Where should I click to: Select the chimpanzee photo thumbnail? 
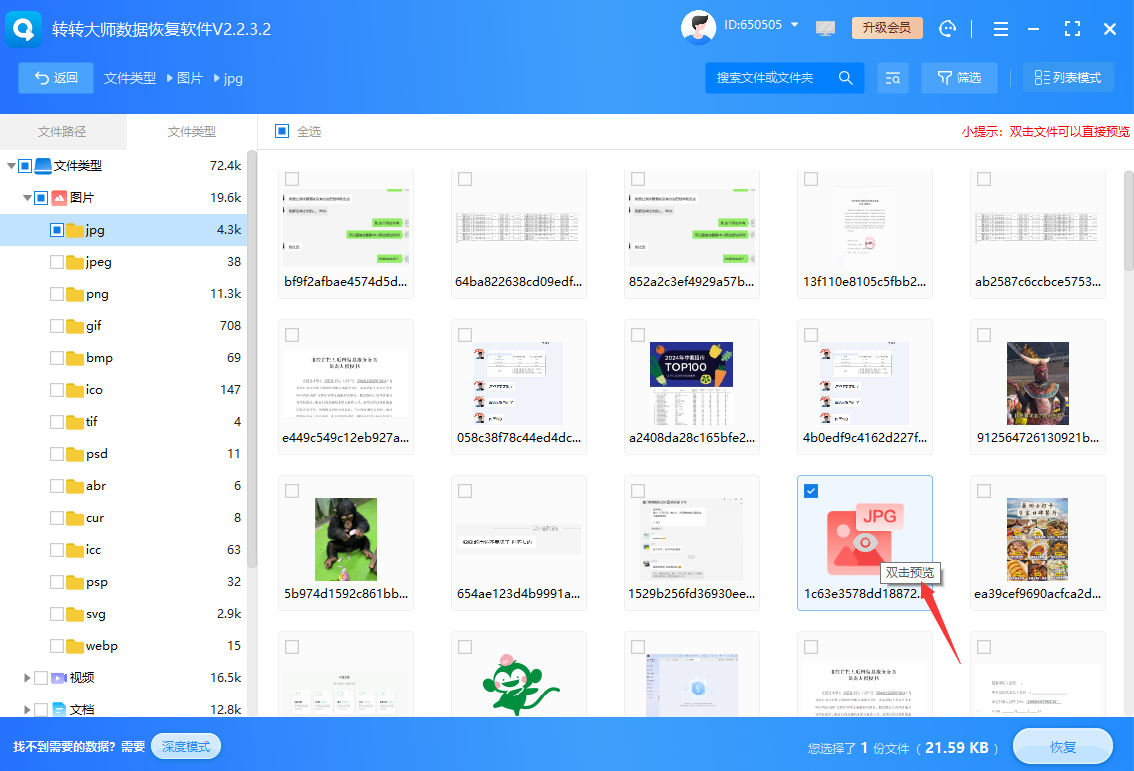tap(345, 538)
